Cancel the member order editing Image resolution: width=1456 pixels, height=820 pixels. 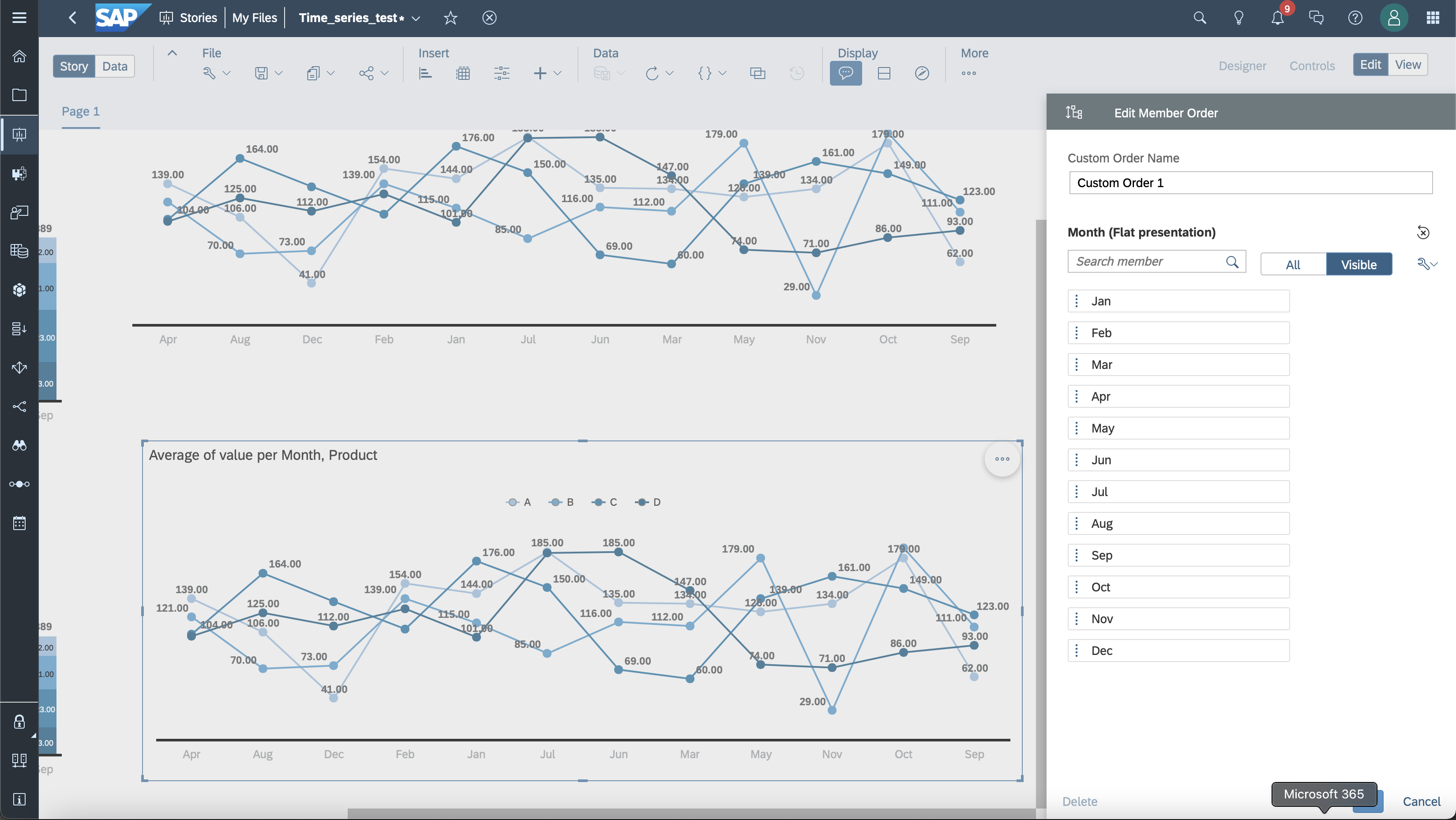(1421, 801)
